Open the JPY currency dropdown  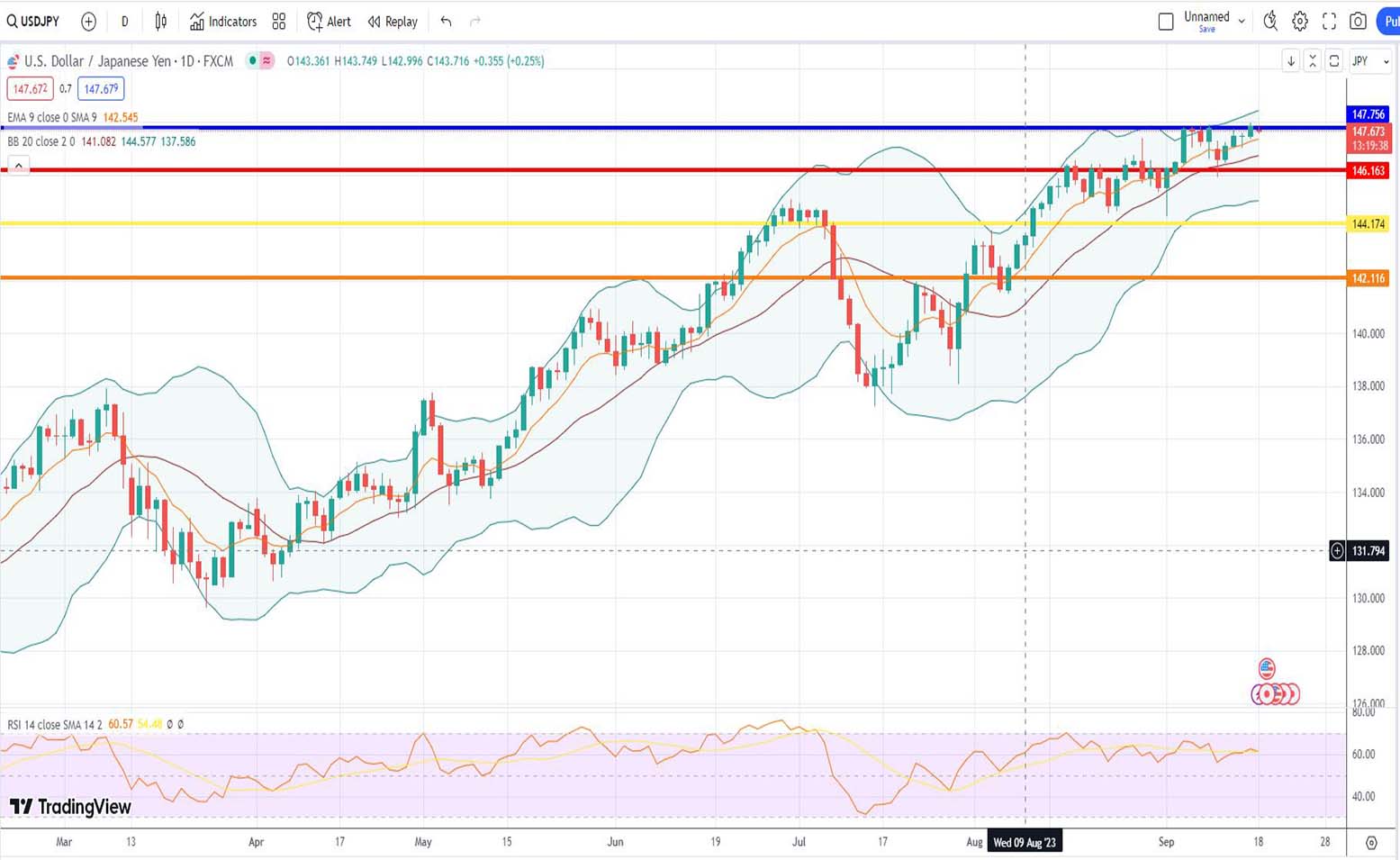click(x=1370, y=61)
